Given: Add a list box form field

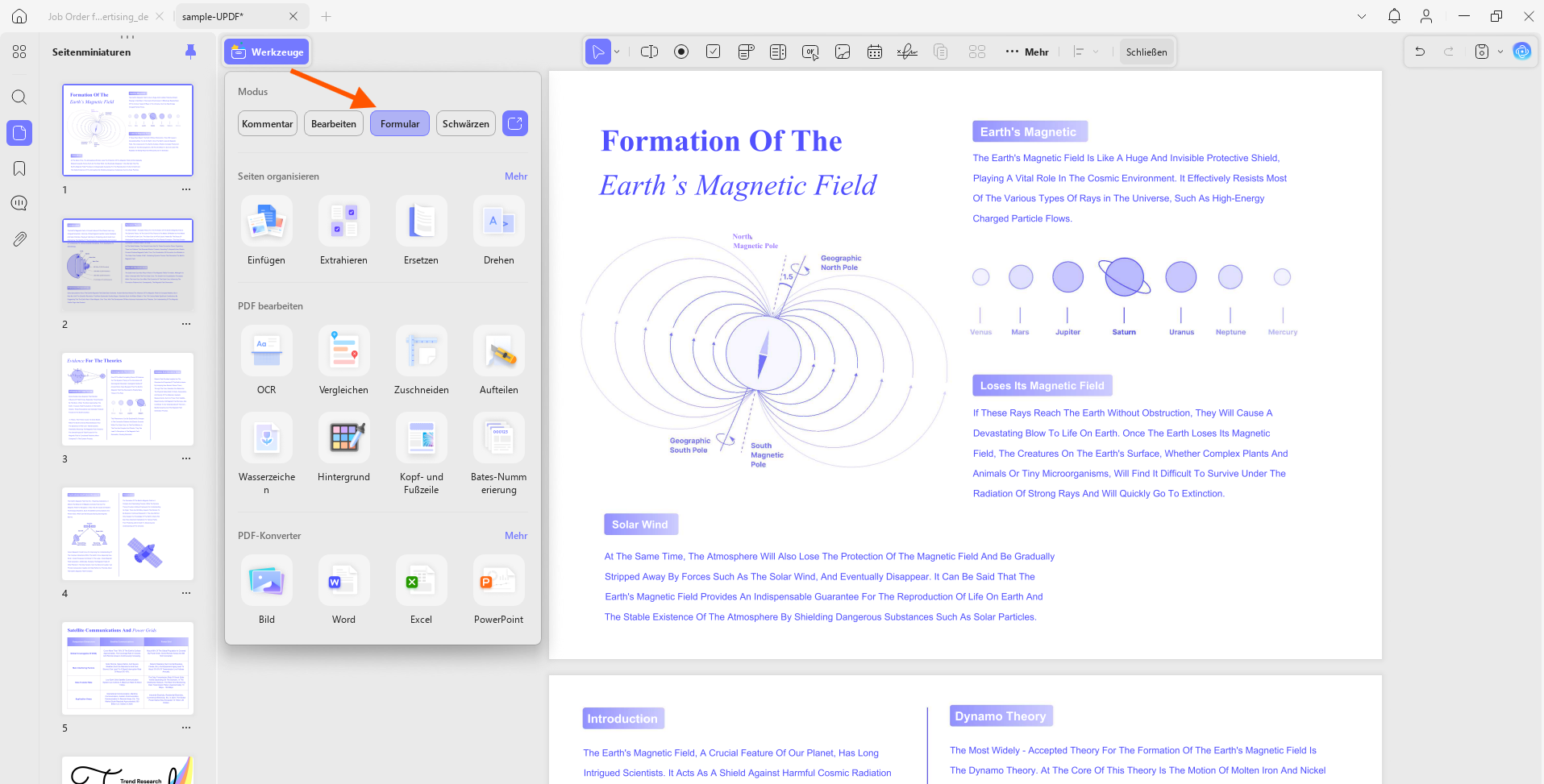Looking at the screenshot, I should pos(778,52).
